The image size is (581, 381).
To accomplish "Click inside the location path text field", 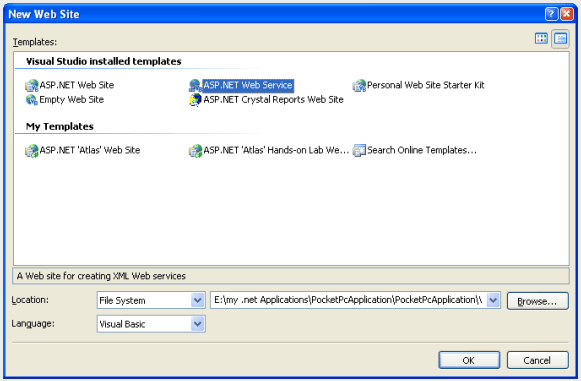I will click(348, 300).
